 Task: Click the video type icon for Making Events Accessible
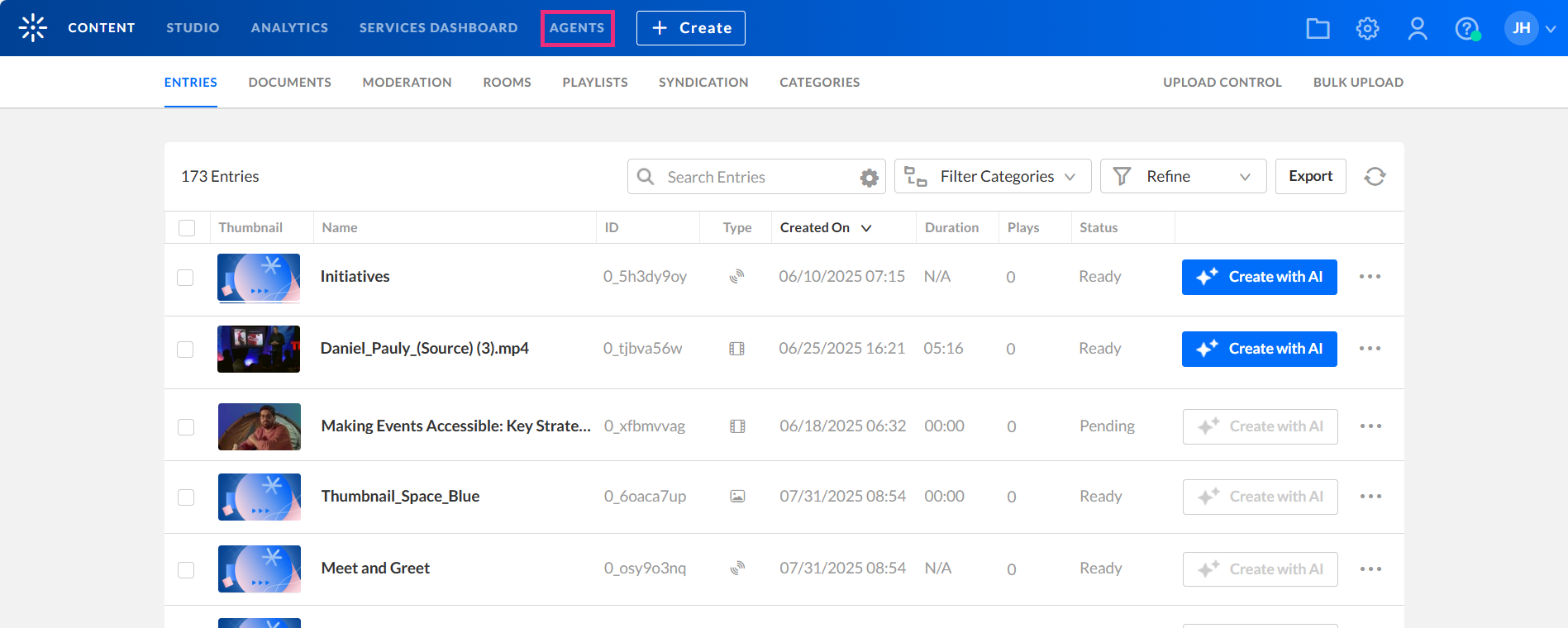click(x=737, y=426)
